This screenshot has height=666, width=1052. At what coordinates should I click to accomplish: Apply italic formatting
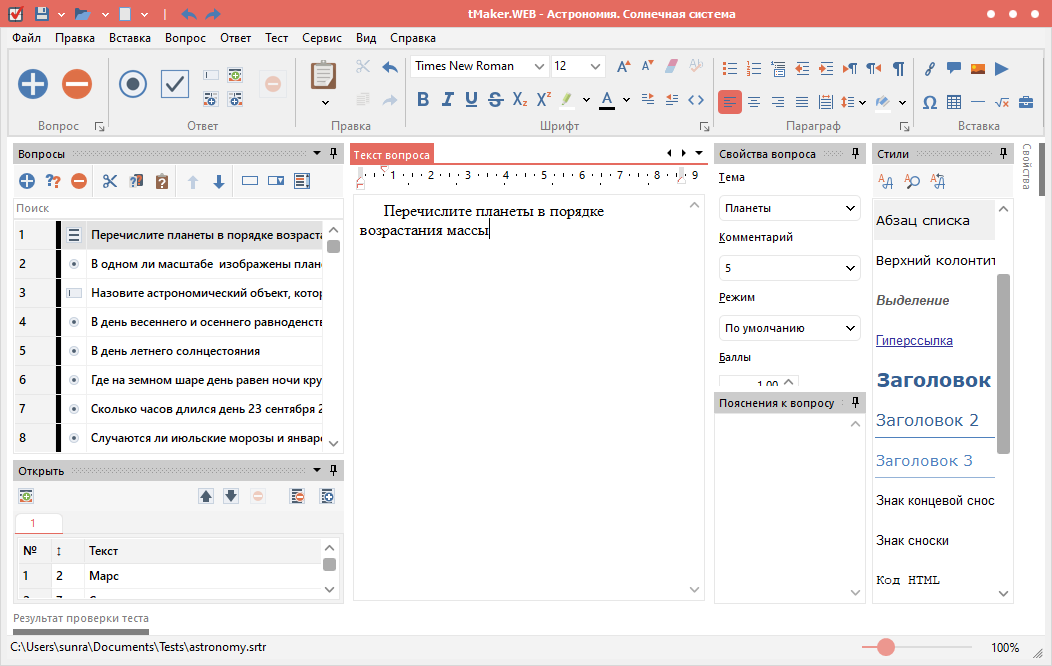tap(448, 100)
